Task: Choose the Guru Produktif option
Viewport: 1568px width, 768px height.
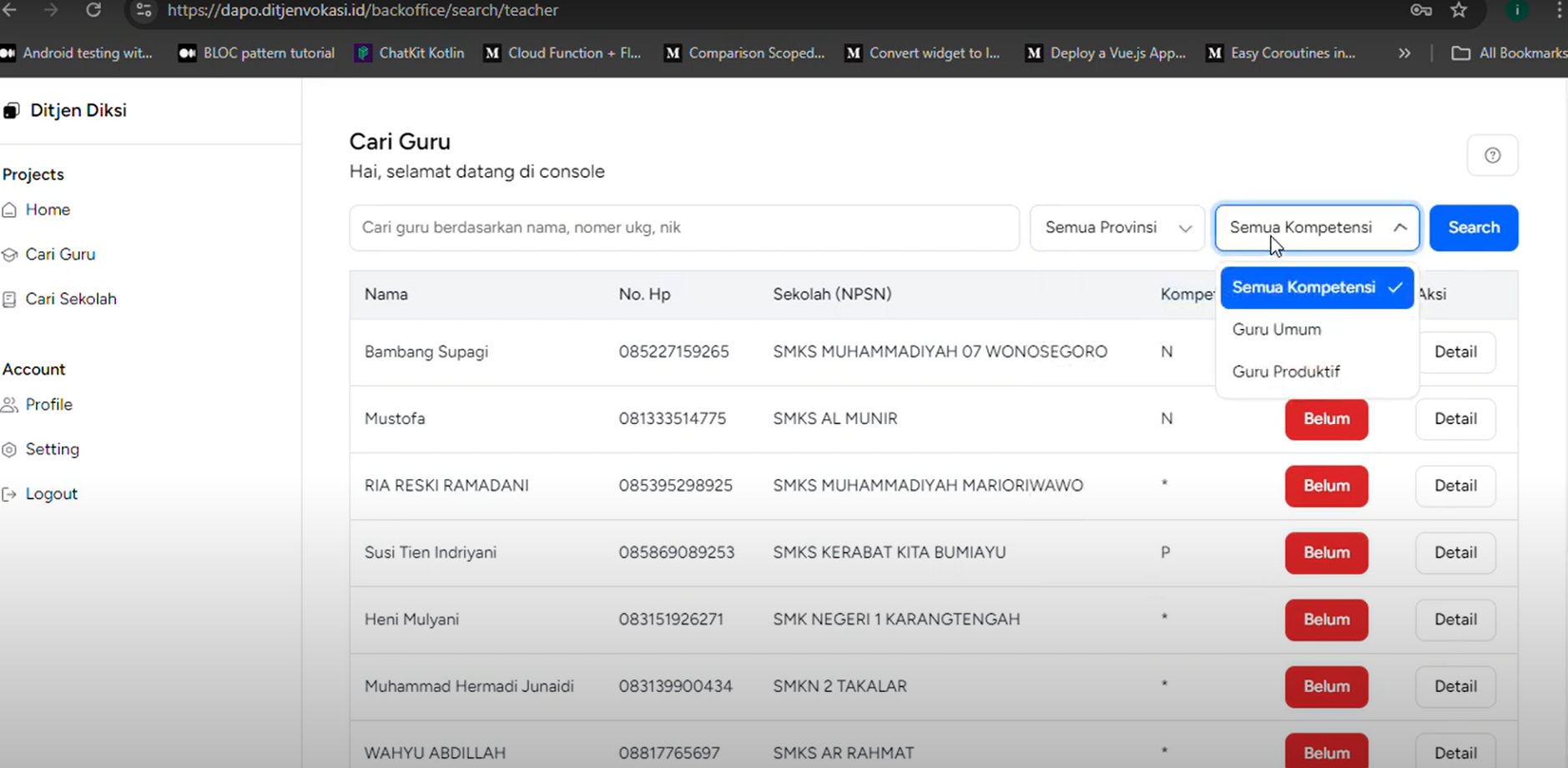Action: click(x=1286, y=372)
